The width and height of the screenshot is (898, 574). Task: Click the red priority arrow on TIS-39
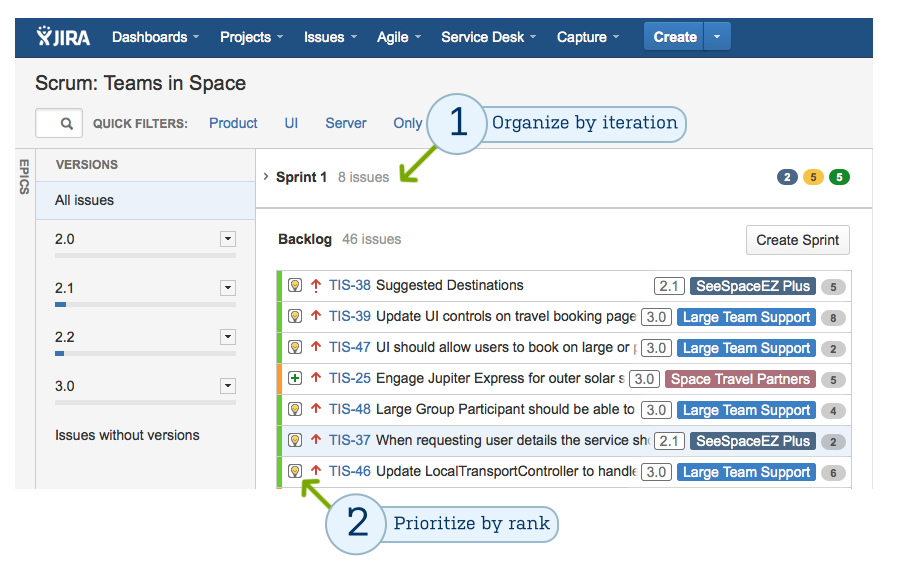(316, 317)
